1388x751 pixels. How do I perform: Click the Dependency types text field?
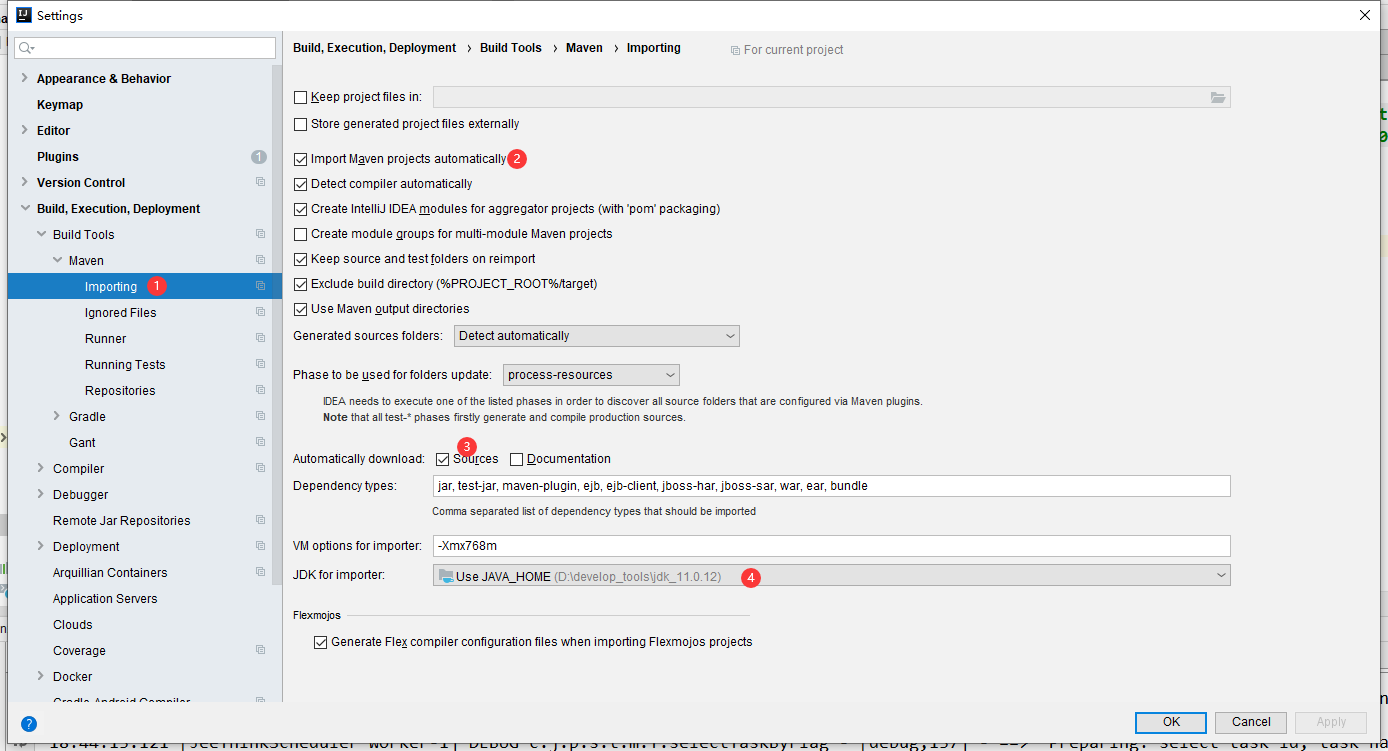pyautogui.click(x=831, y=486)
